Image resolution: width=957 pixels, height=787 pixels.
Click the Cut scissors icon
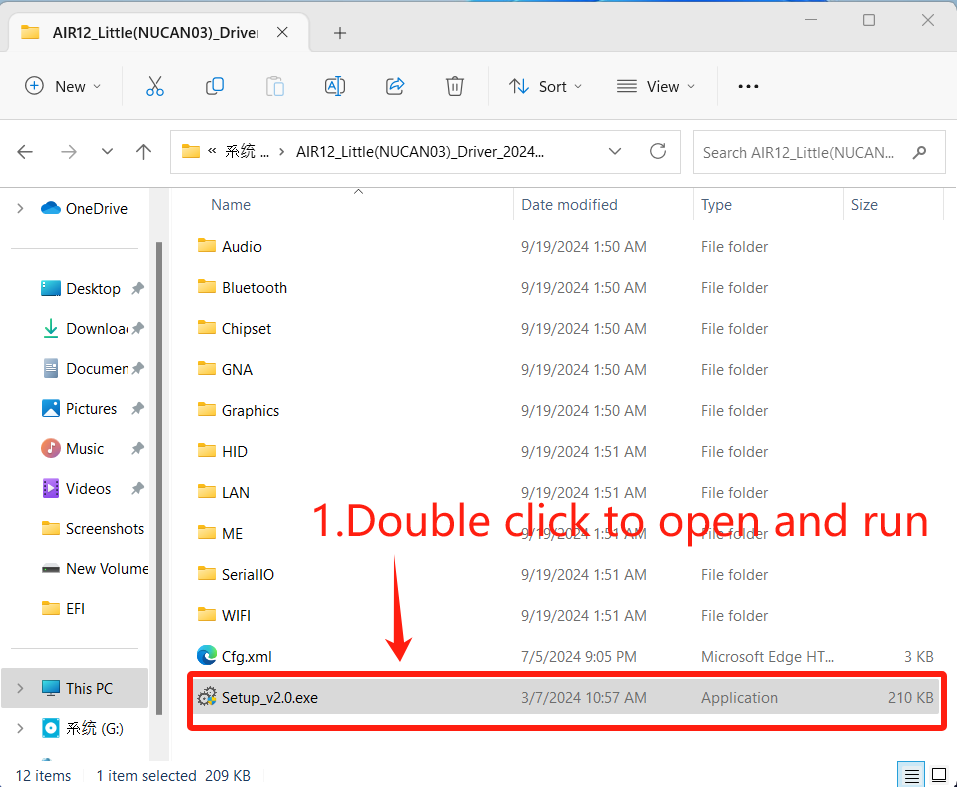click(154, 86)
